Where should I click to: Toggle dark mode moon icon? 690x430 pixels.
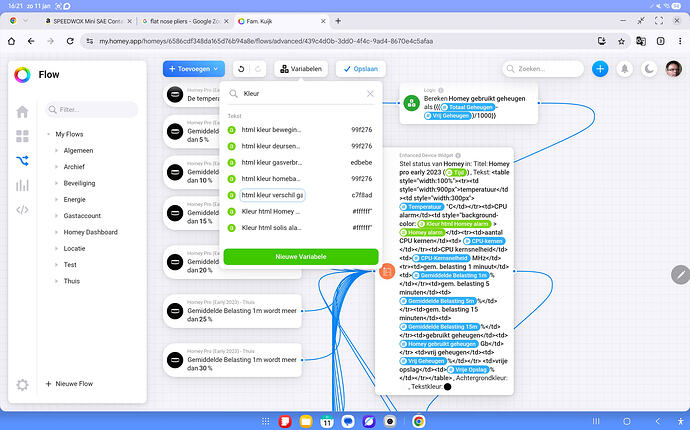point(649,69)
